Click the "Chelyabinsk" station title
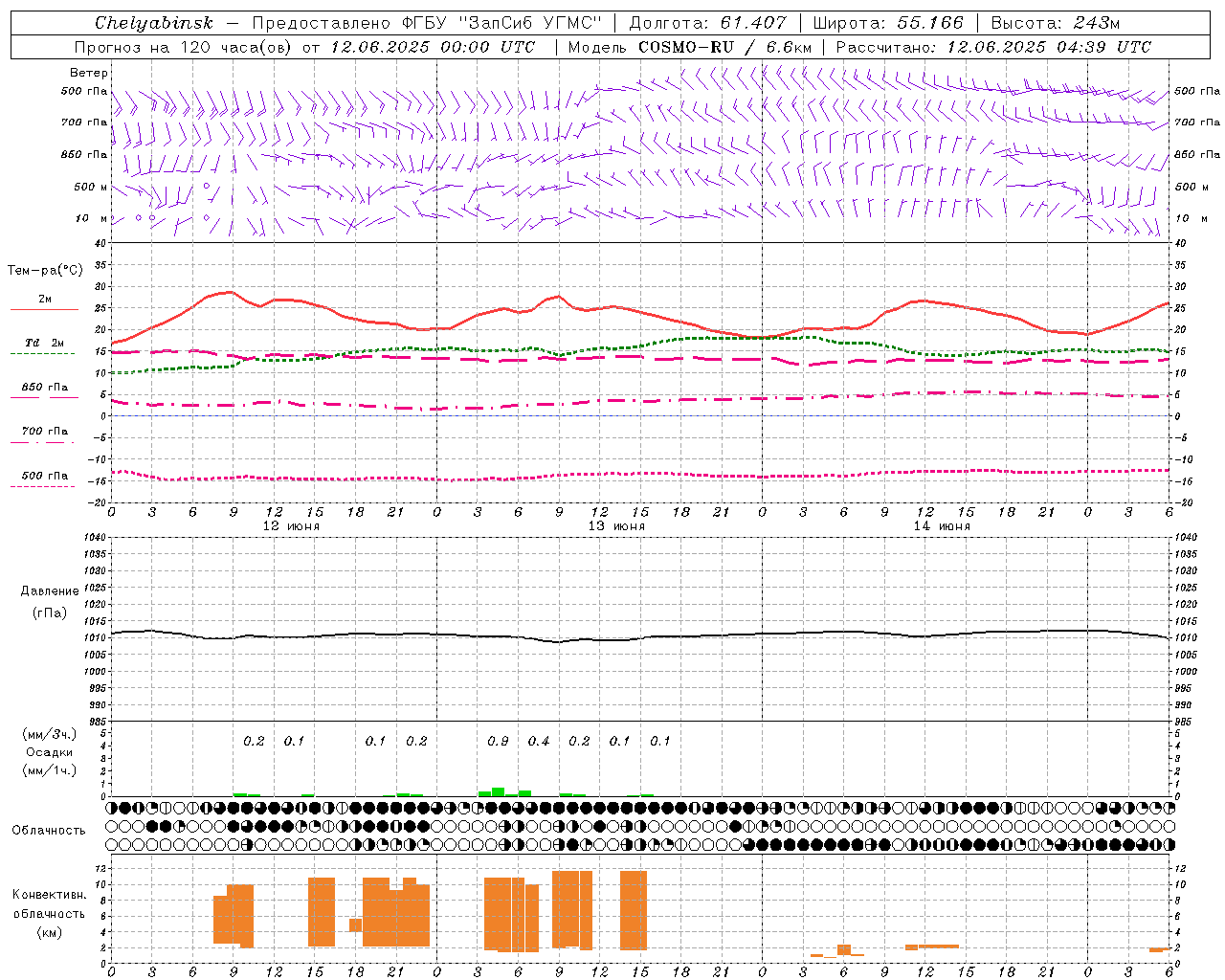Viewport: 1225px width, 980px height. 153,23
